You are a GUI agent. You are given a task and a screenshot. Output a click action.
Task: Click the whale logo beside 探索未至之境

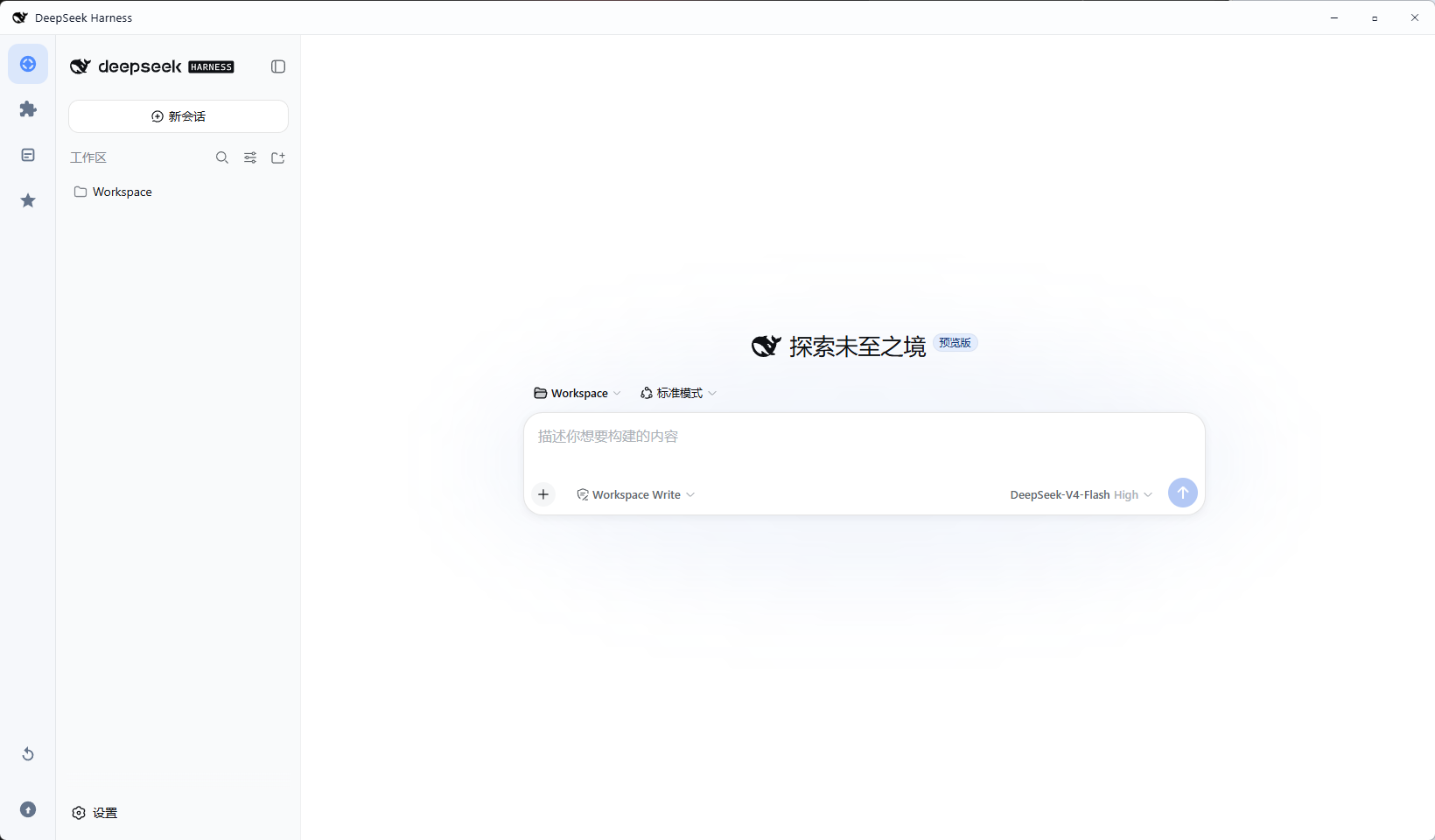[x=766, y=346]
